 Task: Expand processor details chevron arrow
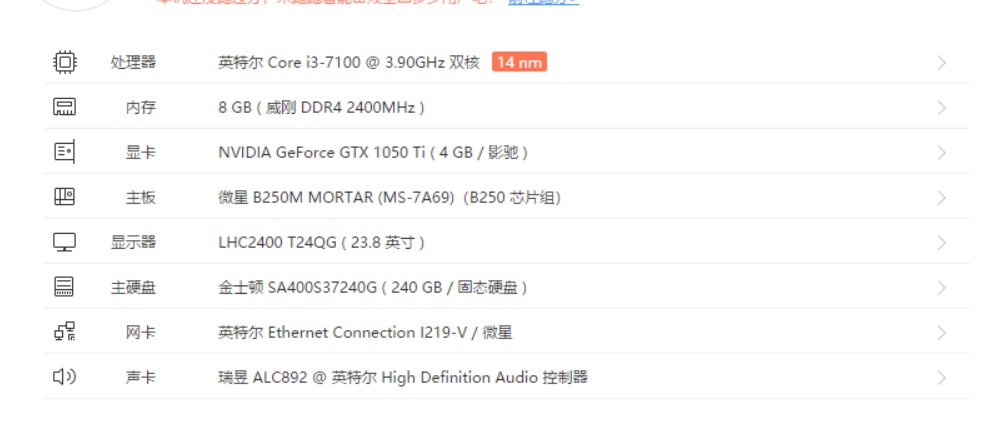click(941, 63)
